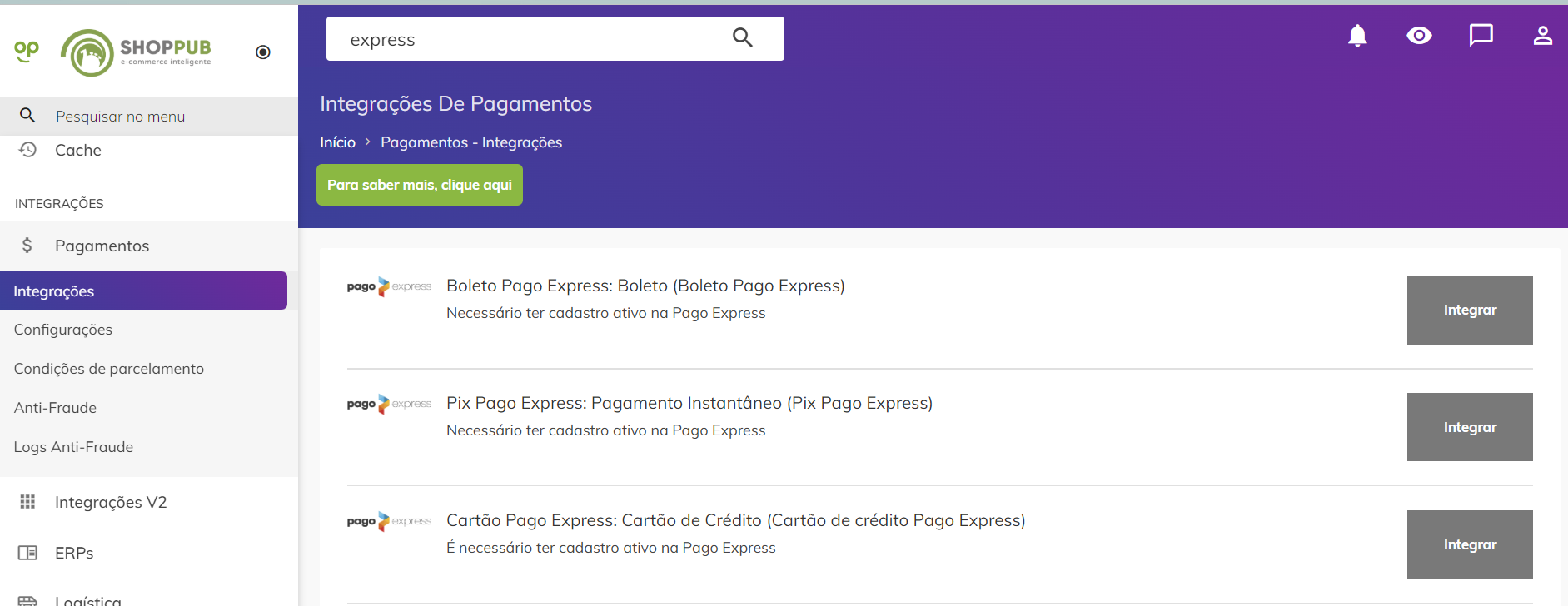Expand the ERPs menu

74,553
